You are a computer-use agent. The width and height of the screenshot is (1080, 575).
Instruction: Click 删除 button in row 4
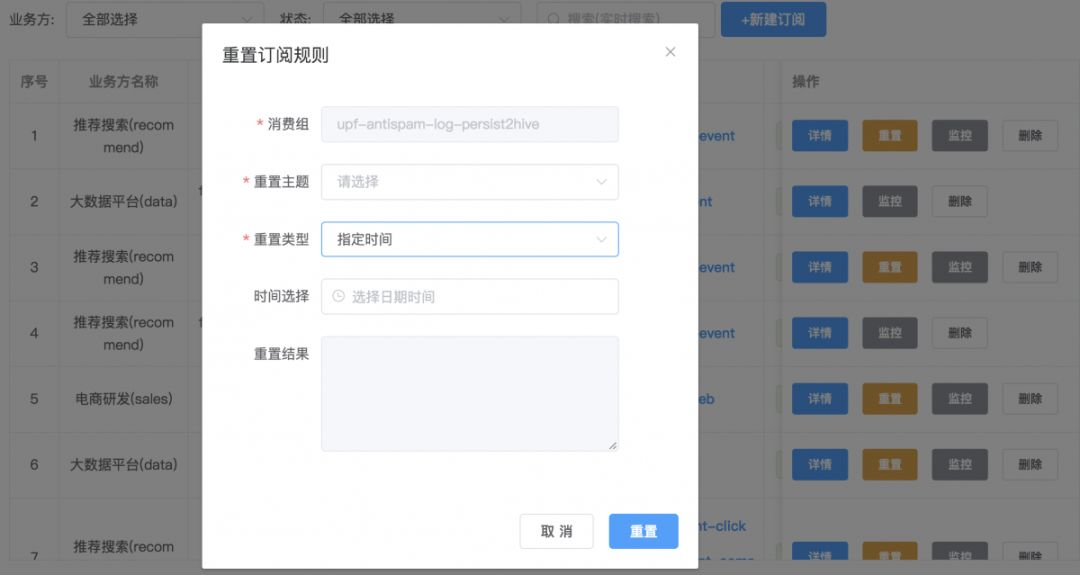click(x=959, y=333)
